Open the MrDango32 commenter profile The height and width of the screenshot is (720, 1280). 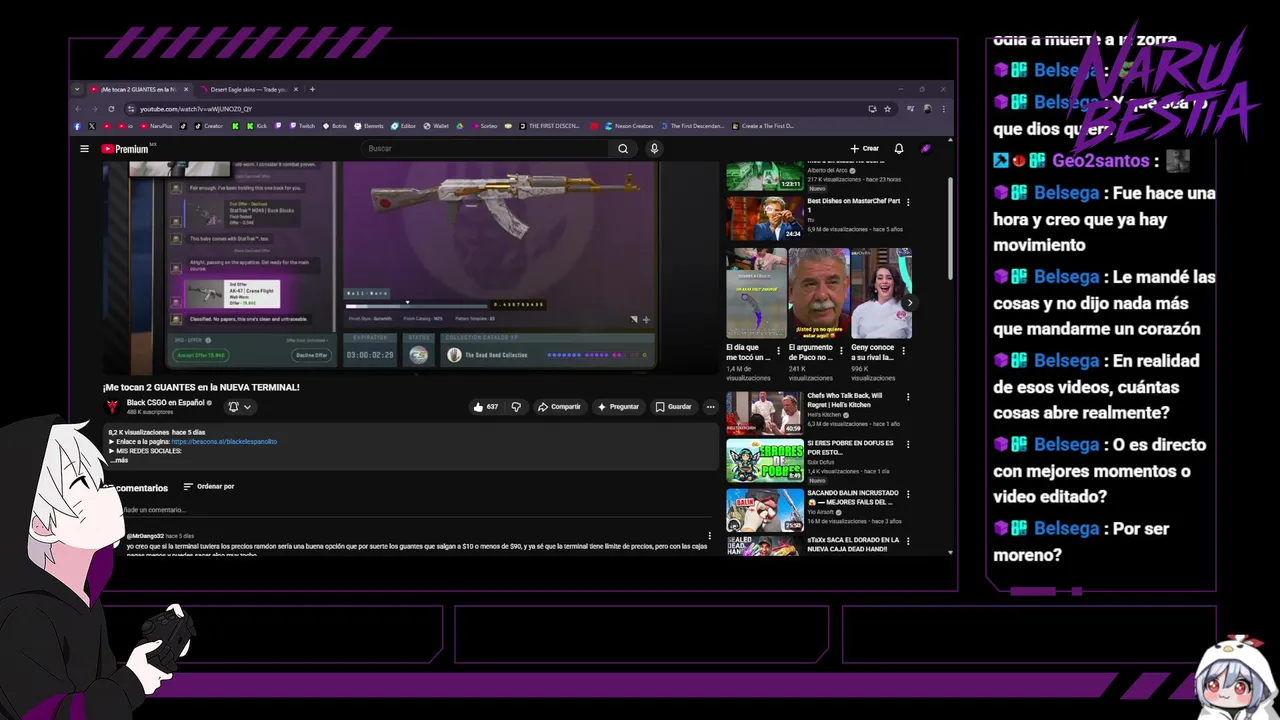146,536
